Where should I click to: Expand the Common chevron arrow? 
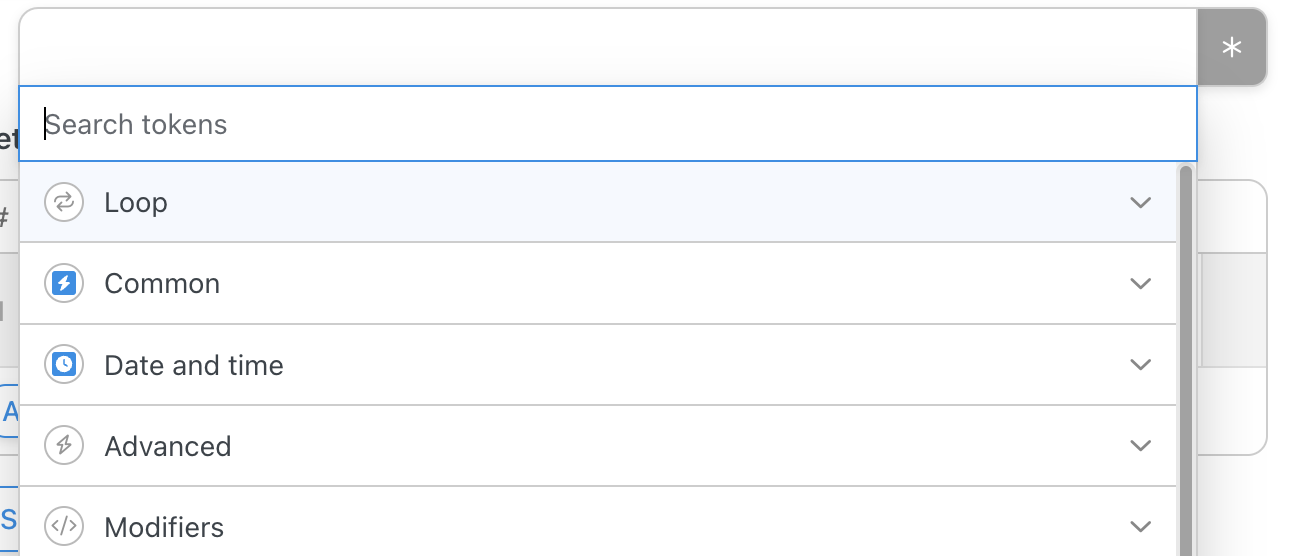point(1140,284)
